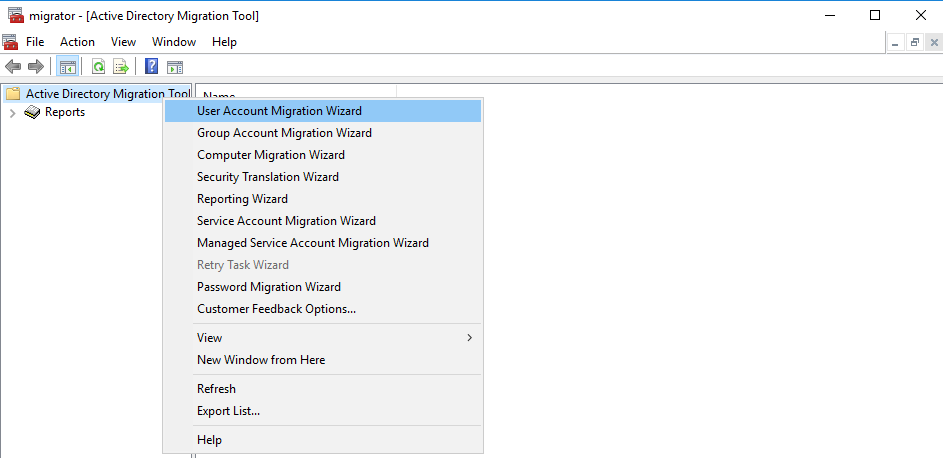This screenshot has height=458, width=943.
Task: Click the MMC document icon beside File menu
Action: tap(10, 42)
